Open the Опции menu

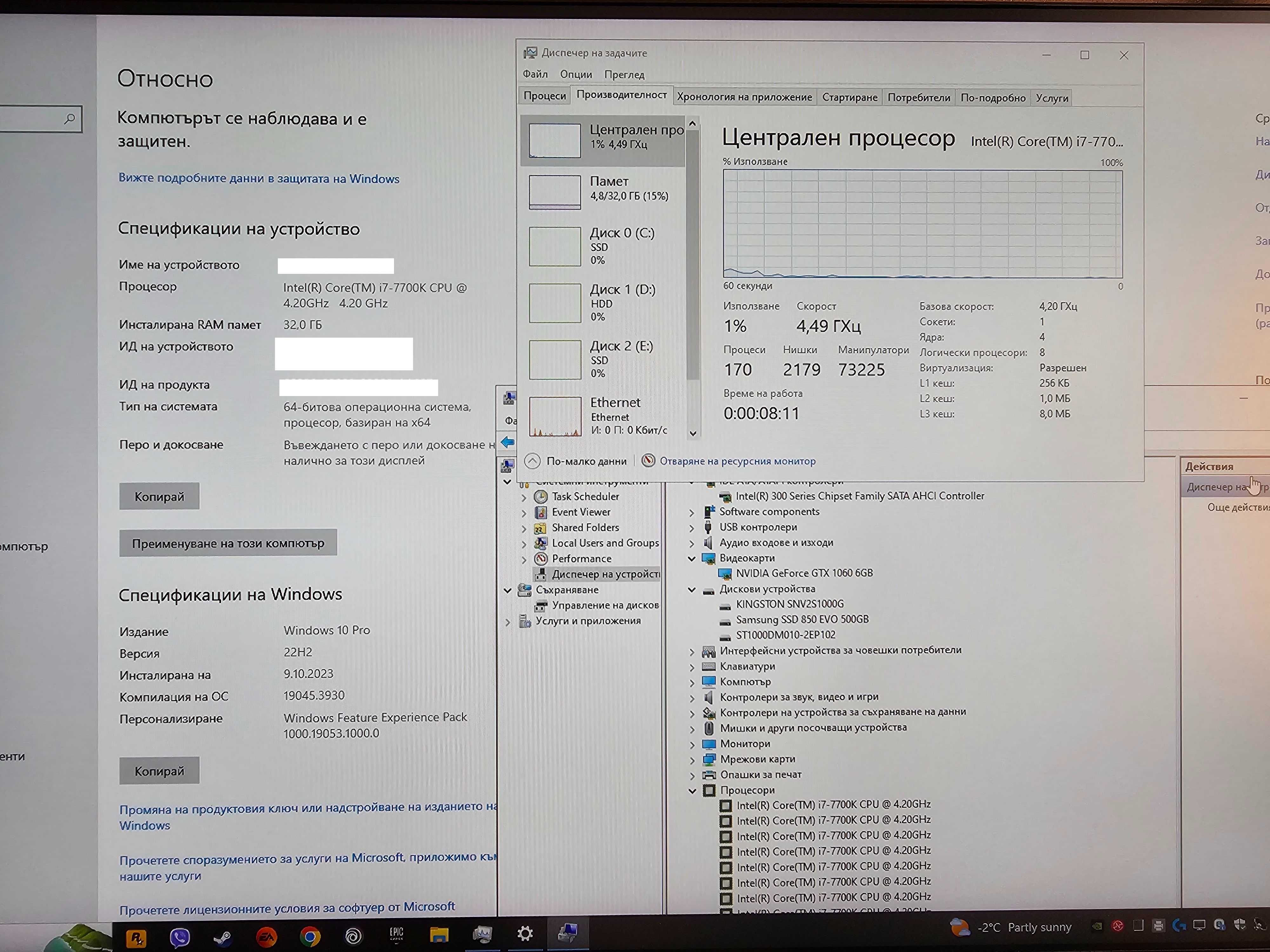pos(576,75)
